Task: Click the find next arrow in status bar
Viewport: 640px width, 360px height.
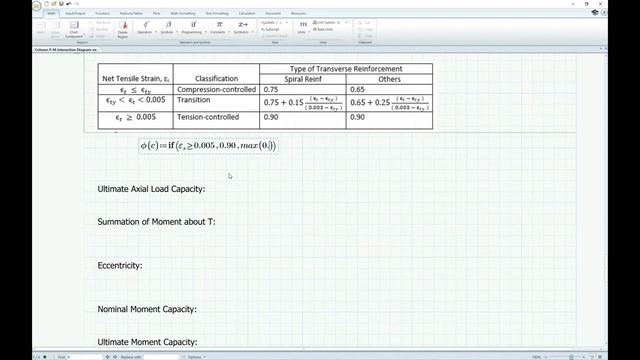Action: (x=115, y=357)
